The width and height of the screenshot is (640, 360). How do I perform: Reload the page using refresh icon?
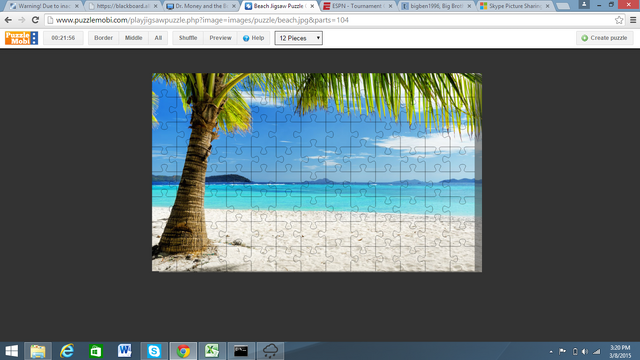click(x=36, y=20)
